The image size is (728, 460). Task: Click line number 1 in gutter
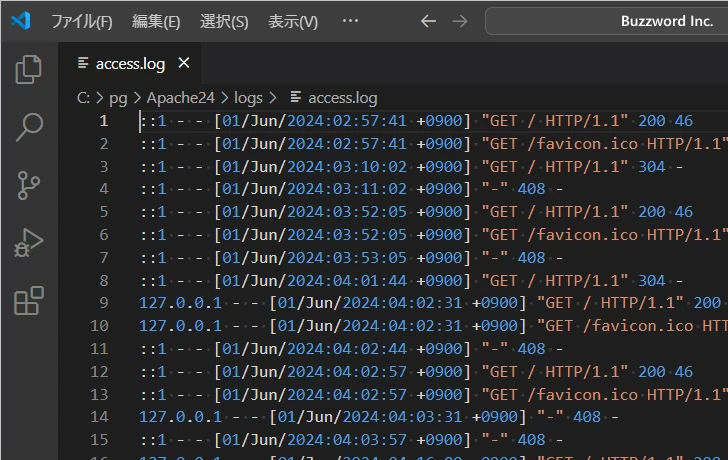[104, 121]
